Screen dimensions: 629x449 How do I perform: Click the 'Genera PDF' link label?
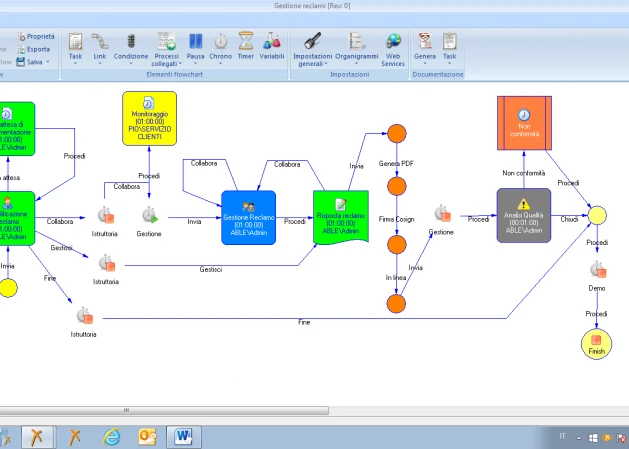[x=396, y=163]
